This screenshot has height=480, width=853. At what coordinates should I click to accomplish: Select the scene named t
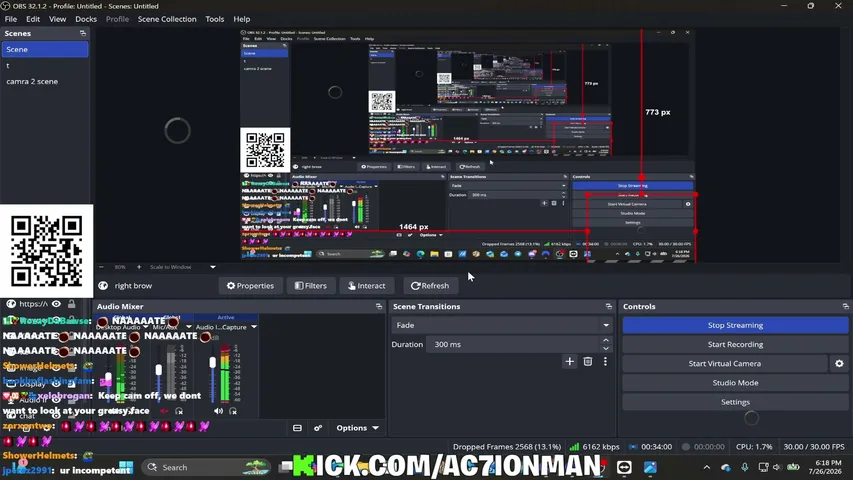pos(45,65)
